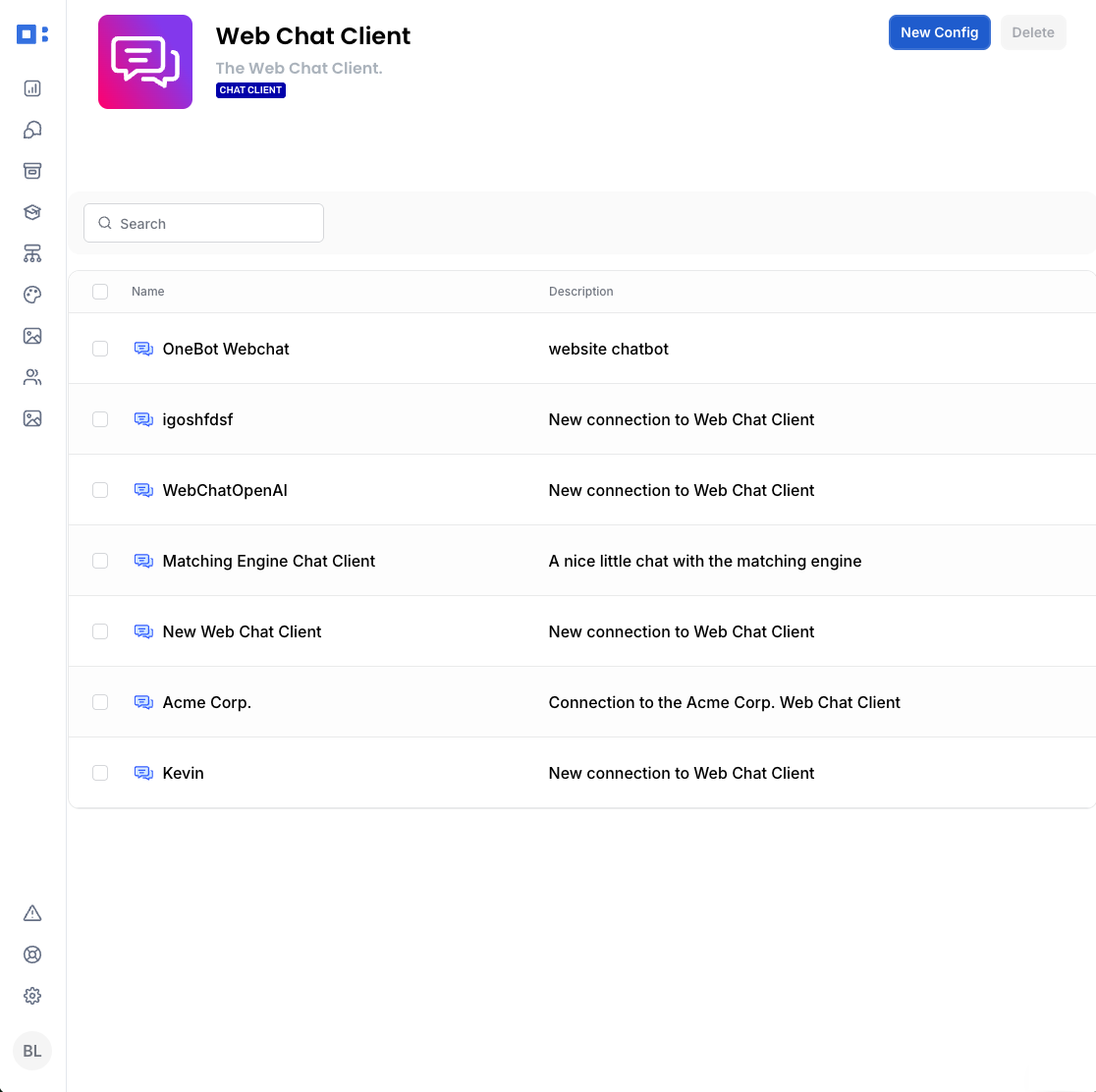Open the settings gear icon
The height and width of the screenshot is (1092, 1096).
point(32,996)
